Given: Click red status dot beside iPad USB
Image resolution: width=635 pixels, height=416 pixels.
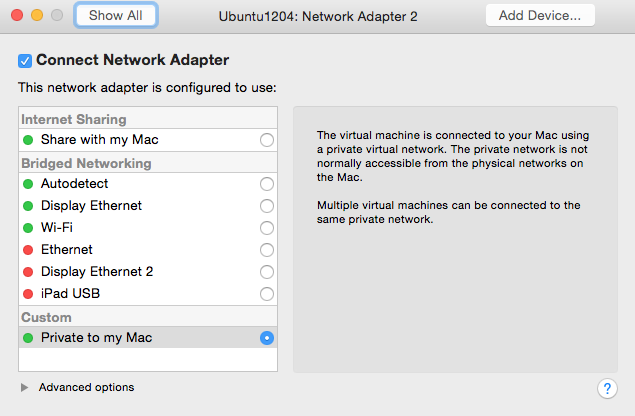Looking at the screenshot, I should coord(28,294).
